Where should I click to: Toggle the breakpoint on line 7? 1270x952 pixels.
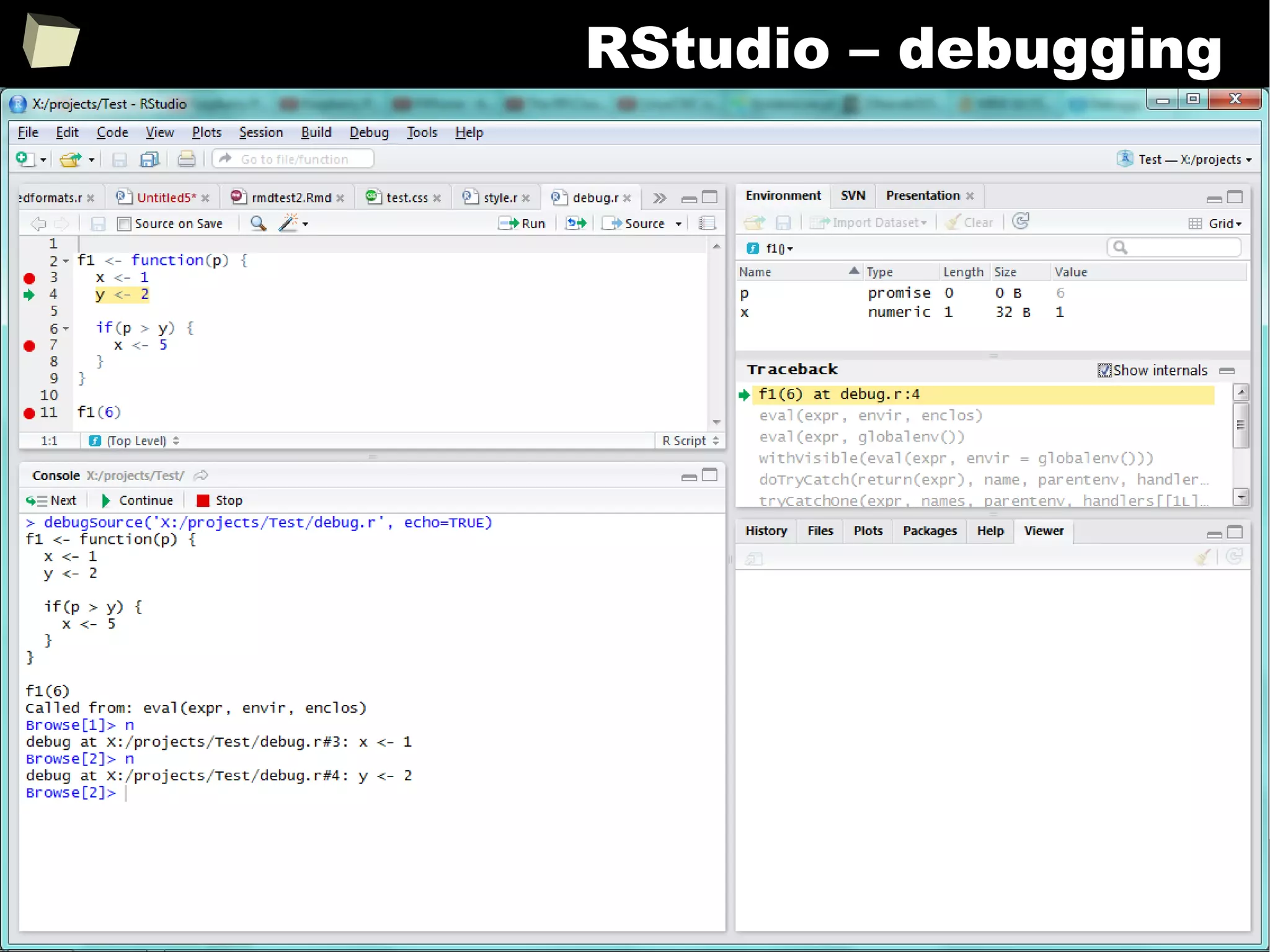29,345
